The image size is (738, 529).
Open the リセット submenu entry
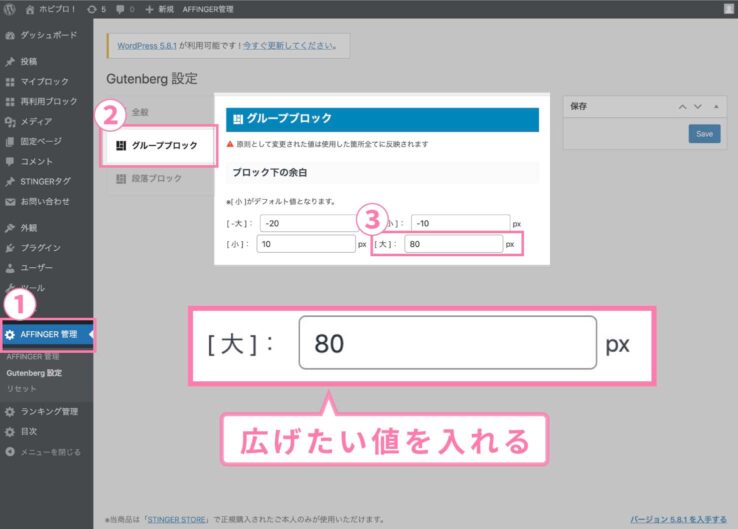pos(21,389)
